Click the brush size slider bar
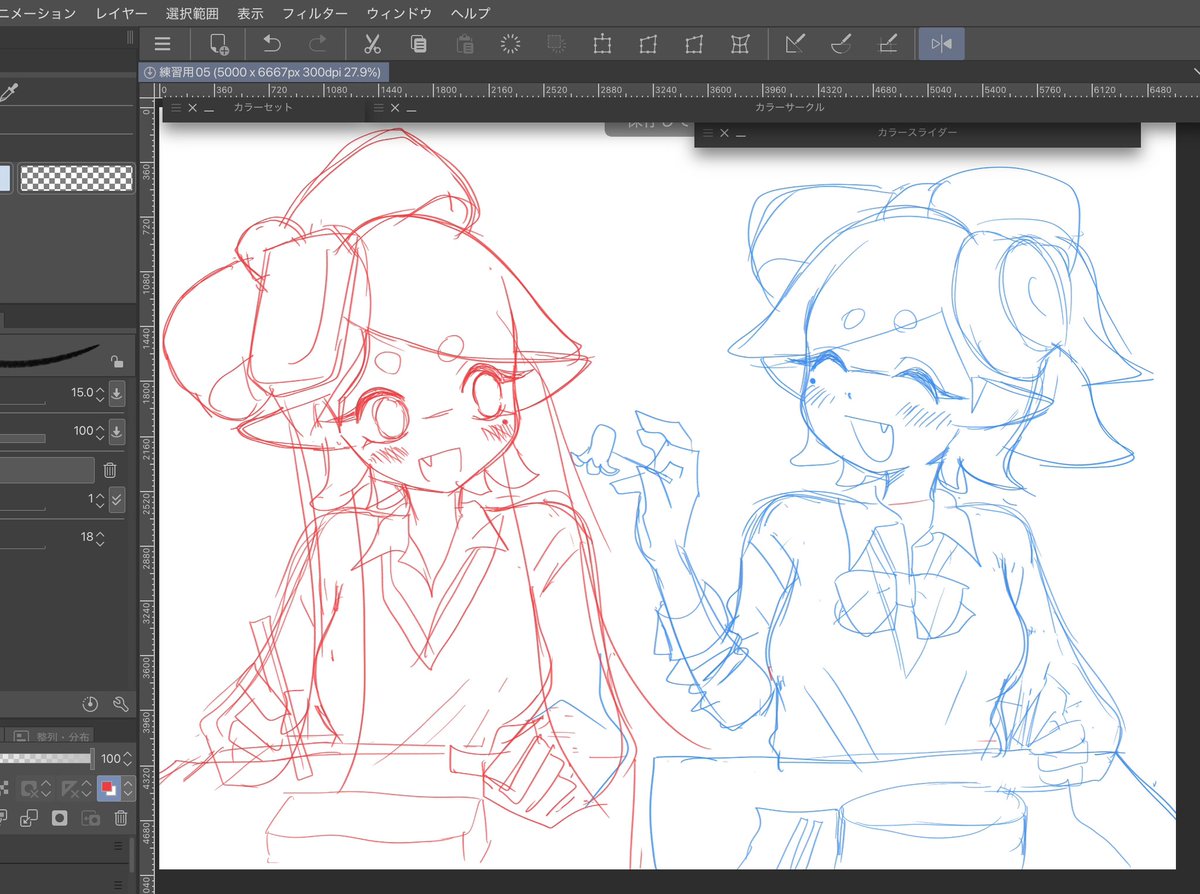Screen dimensions: 1200x894 [x=23, y=403]
